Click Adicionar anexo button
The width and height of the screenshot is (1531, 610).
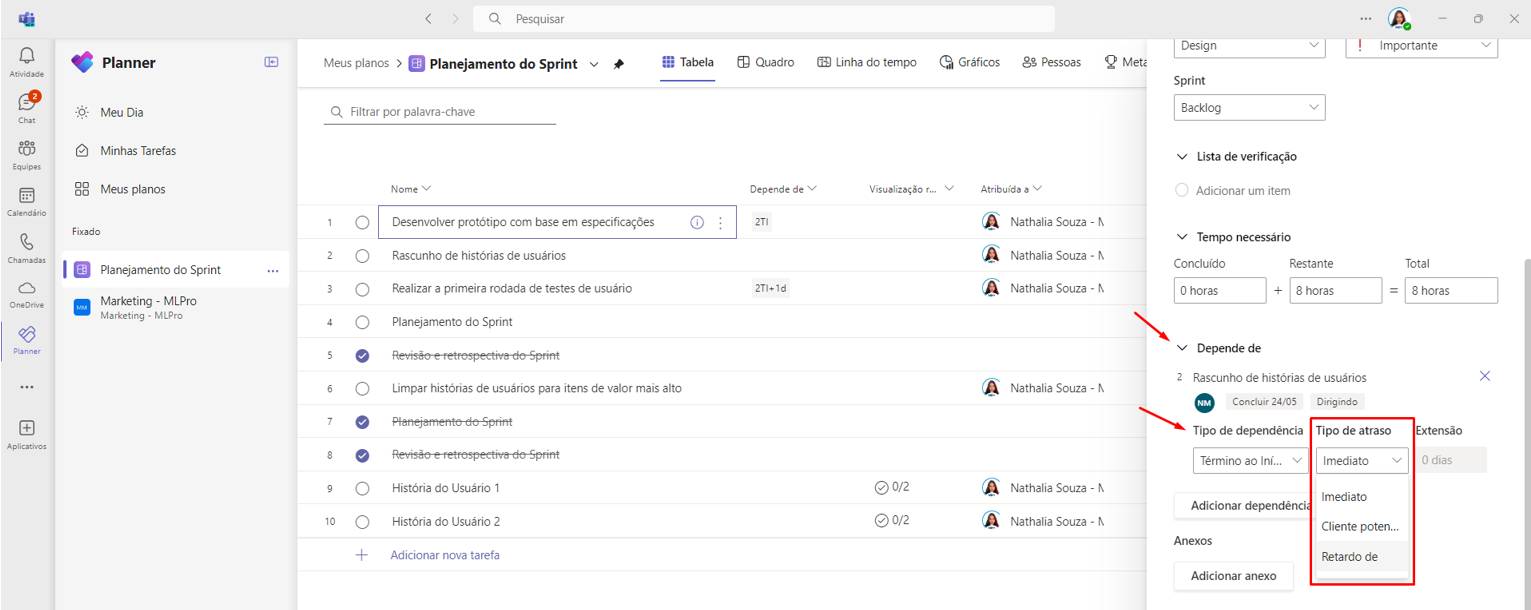tap(1233, 575)
